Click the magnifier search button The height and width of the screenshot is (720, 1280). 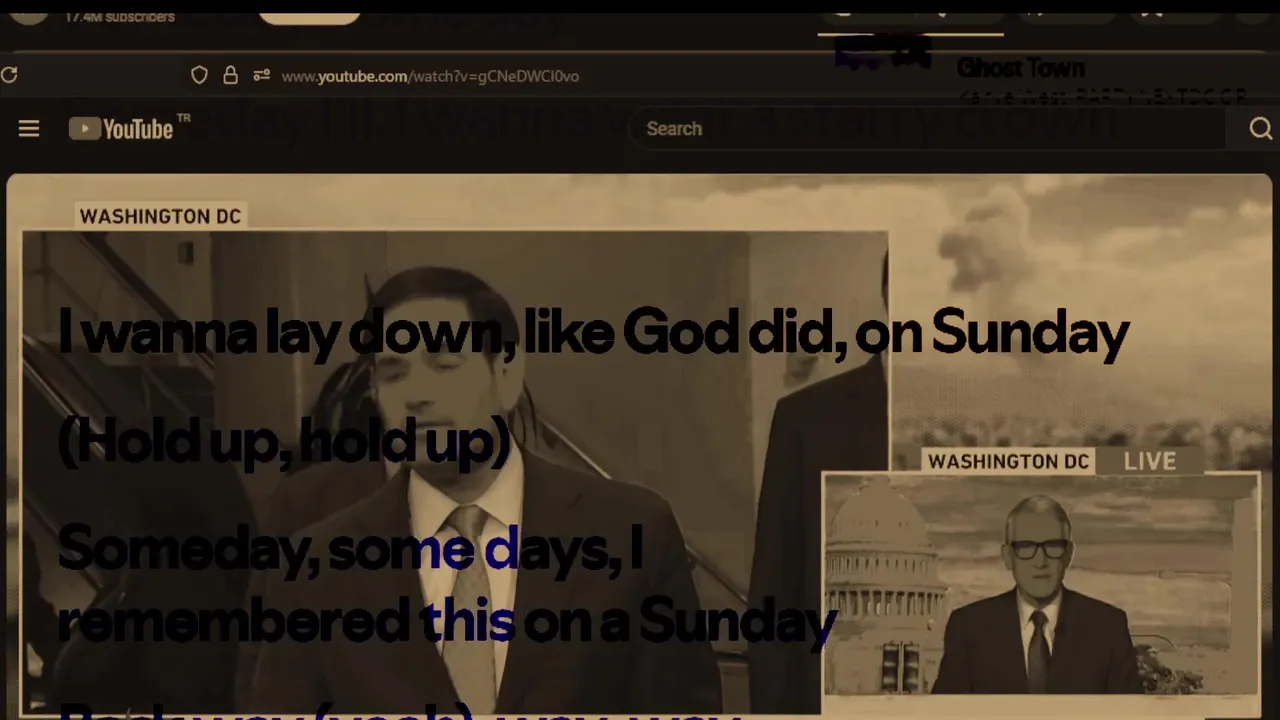point(1260,128)
